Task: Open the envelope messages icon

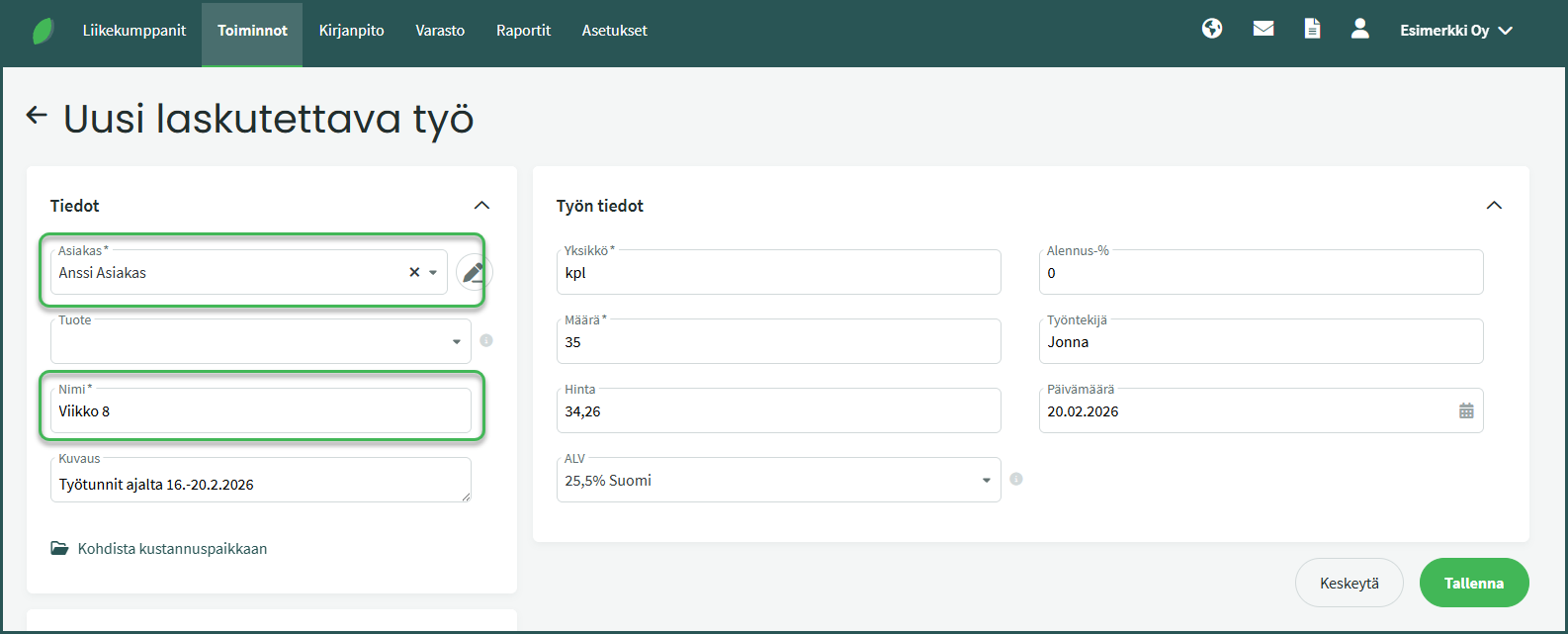Action: 1263,30
